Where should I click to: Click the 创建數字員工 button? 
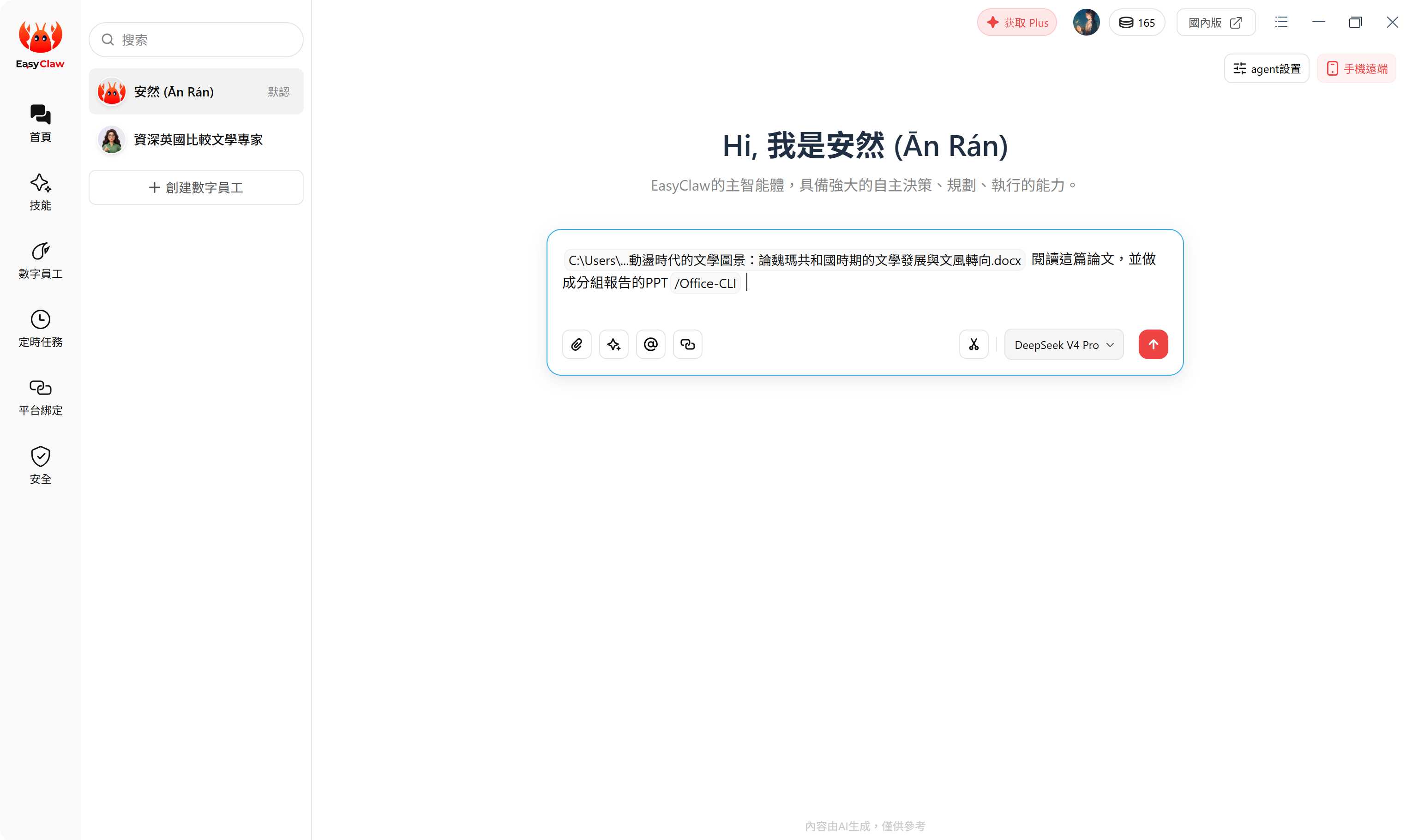(x=196, y=187)
